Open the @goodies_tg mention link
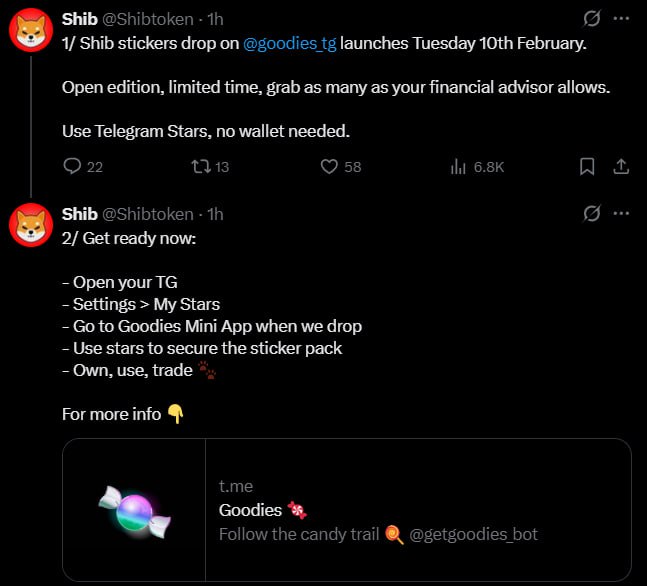Screen dimensions: 647x586 (291, 44)
